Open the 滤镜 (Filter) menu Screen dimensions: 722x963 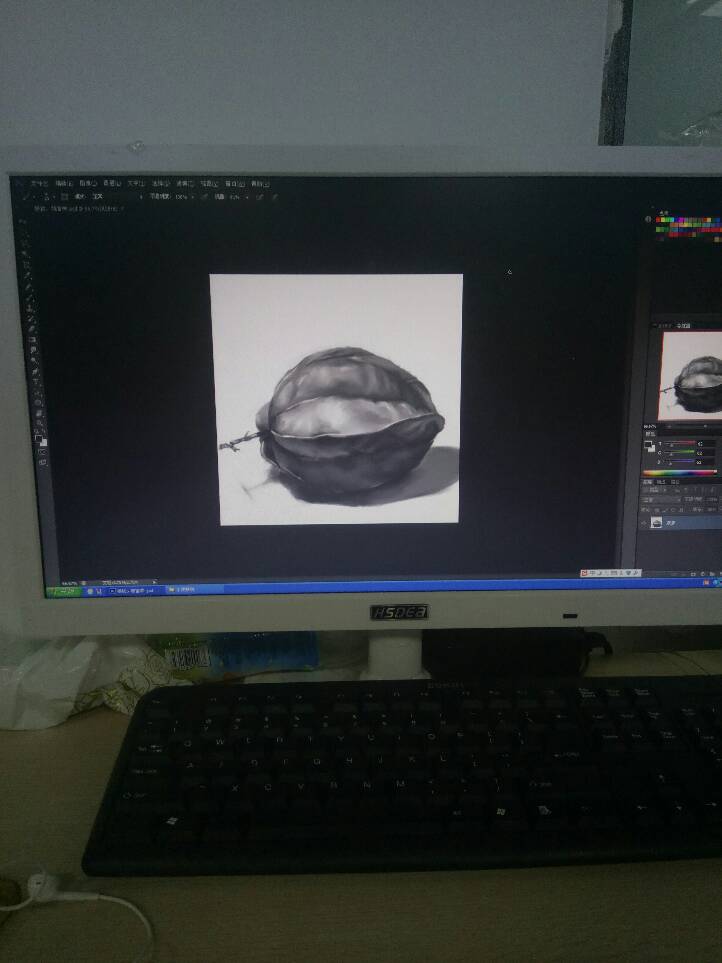coord(185,183)
